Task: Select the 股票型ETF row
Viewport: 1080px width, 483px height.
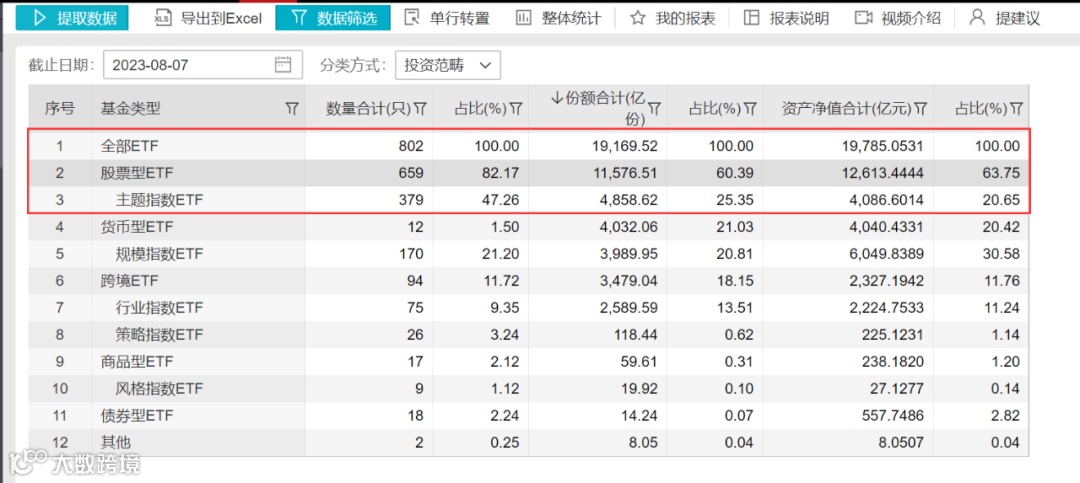Action: pyautogui.click(x=528, y=173)
